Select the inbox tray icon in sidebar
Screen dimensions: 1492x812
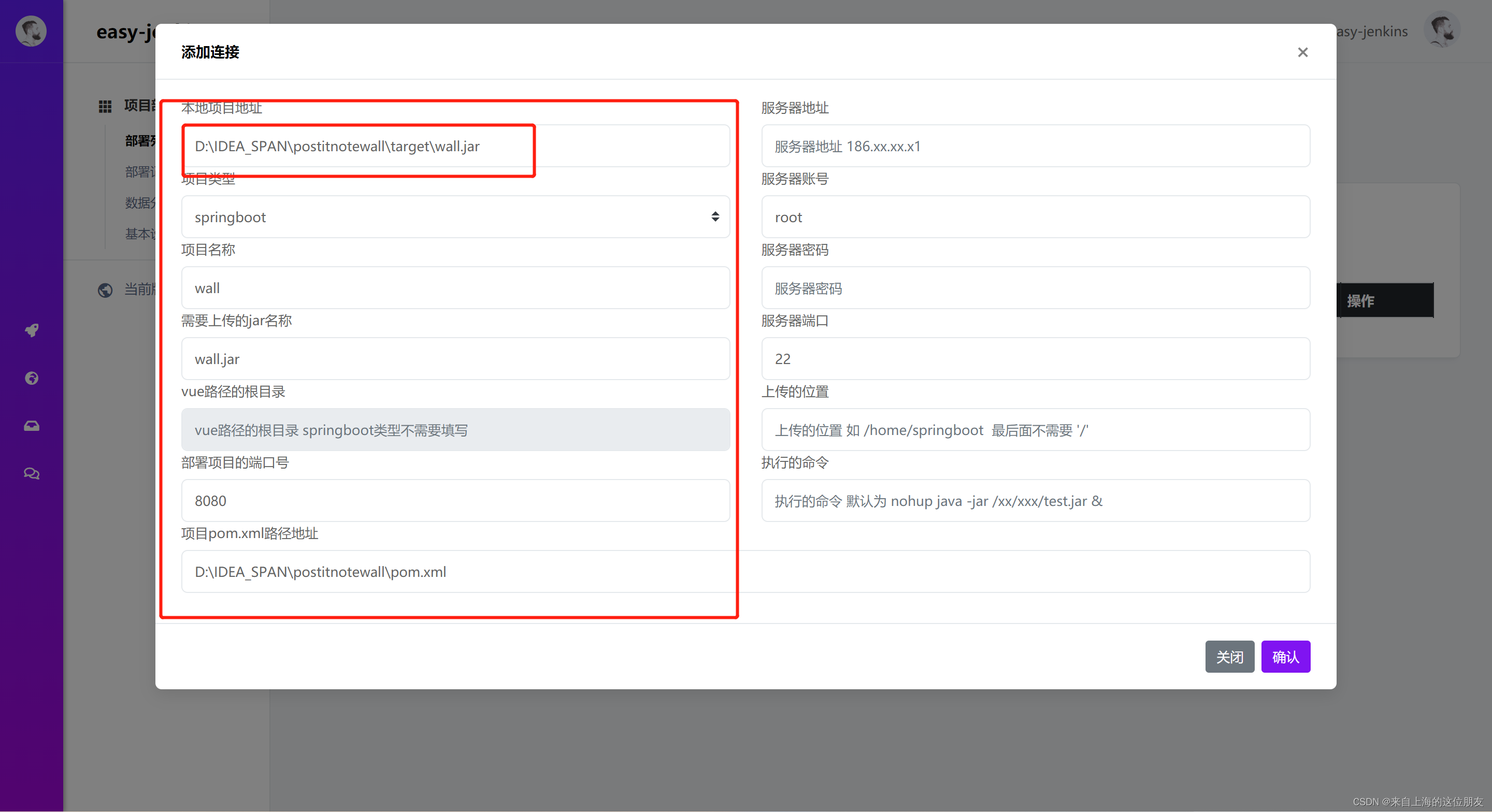coord(32,426)
